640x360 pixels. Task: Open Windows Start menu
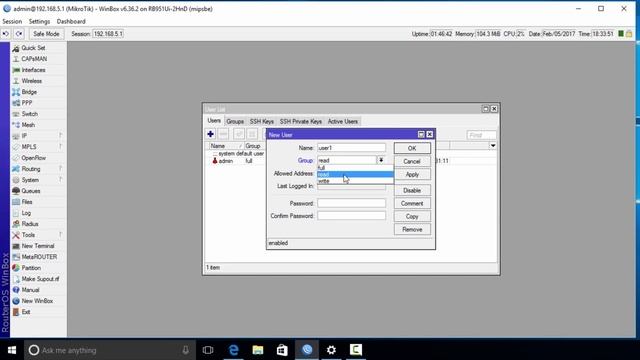[12, 350]
